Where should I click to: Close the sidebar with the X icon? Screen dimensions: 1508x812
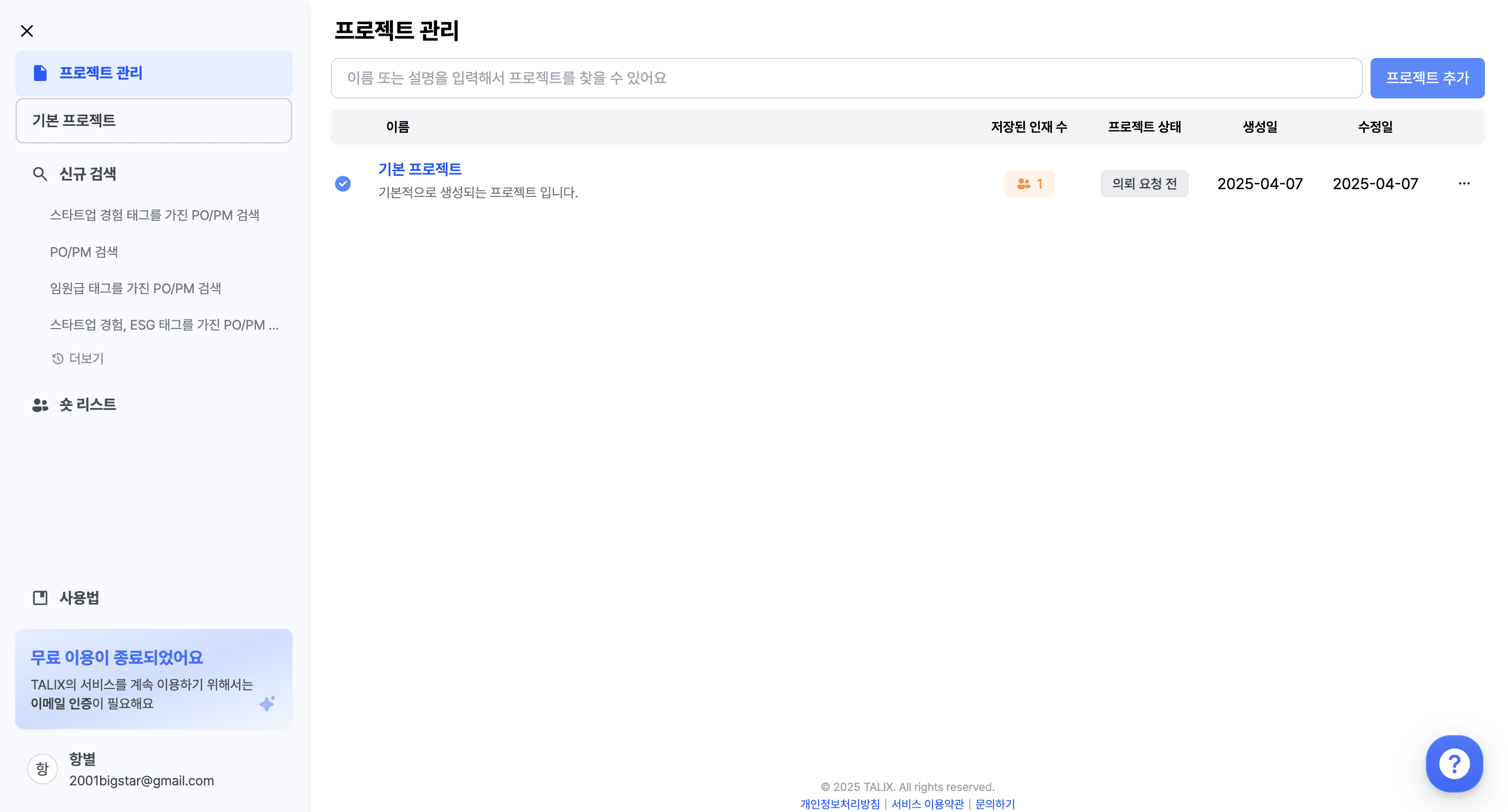pos(27,31)
